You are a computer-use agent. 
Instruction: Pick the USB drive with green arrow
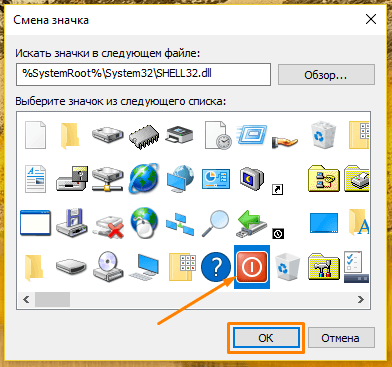252,223
